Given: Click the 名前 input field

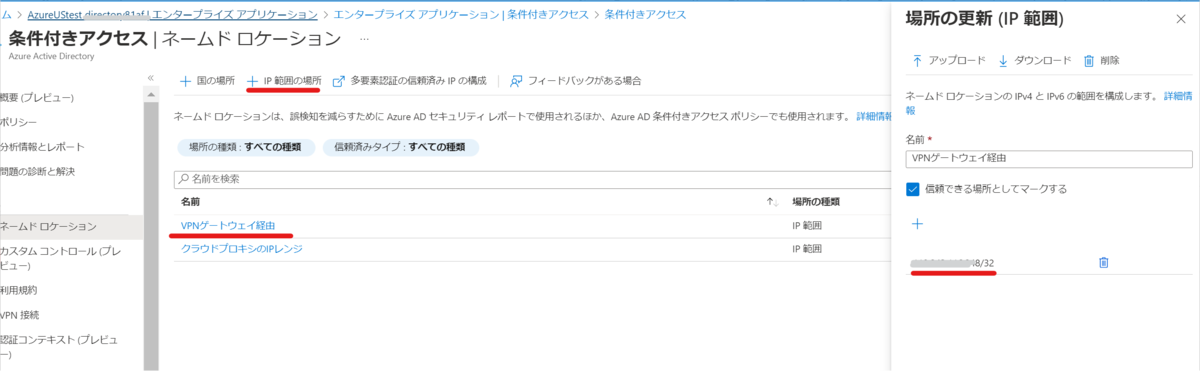Looking at the screenshot, I should (x=1049, y=159).
